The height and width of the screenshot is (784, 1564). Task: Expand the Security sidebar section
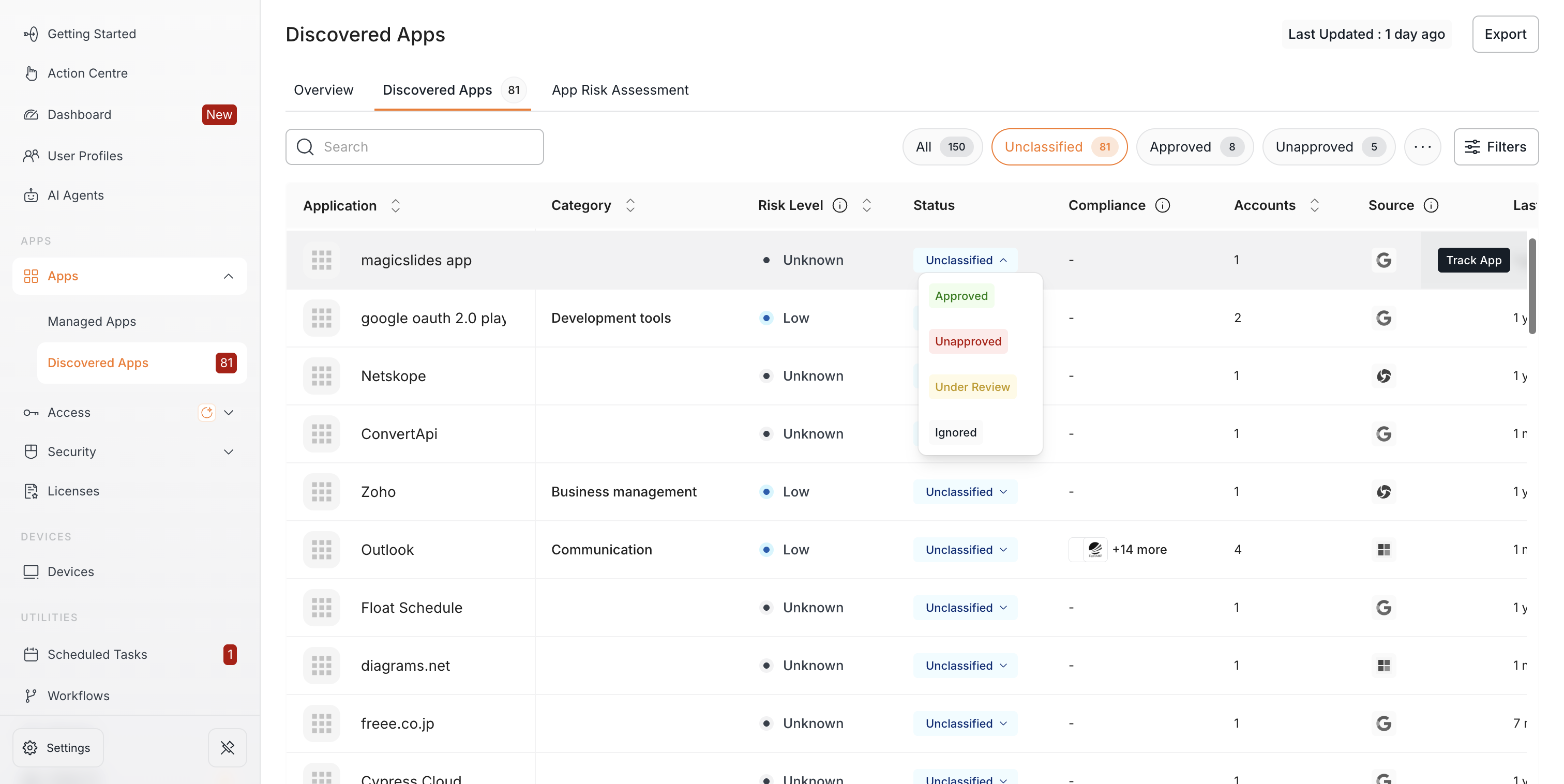(x=228, y=453)
